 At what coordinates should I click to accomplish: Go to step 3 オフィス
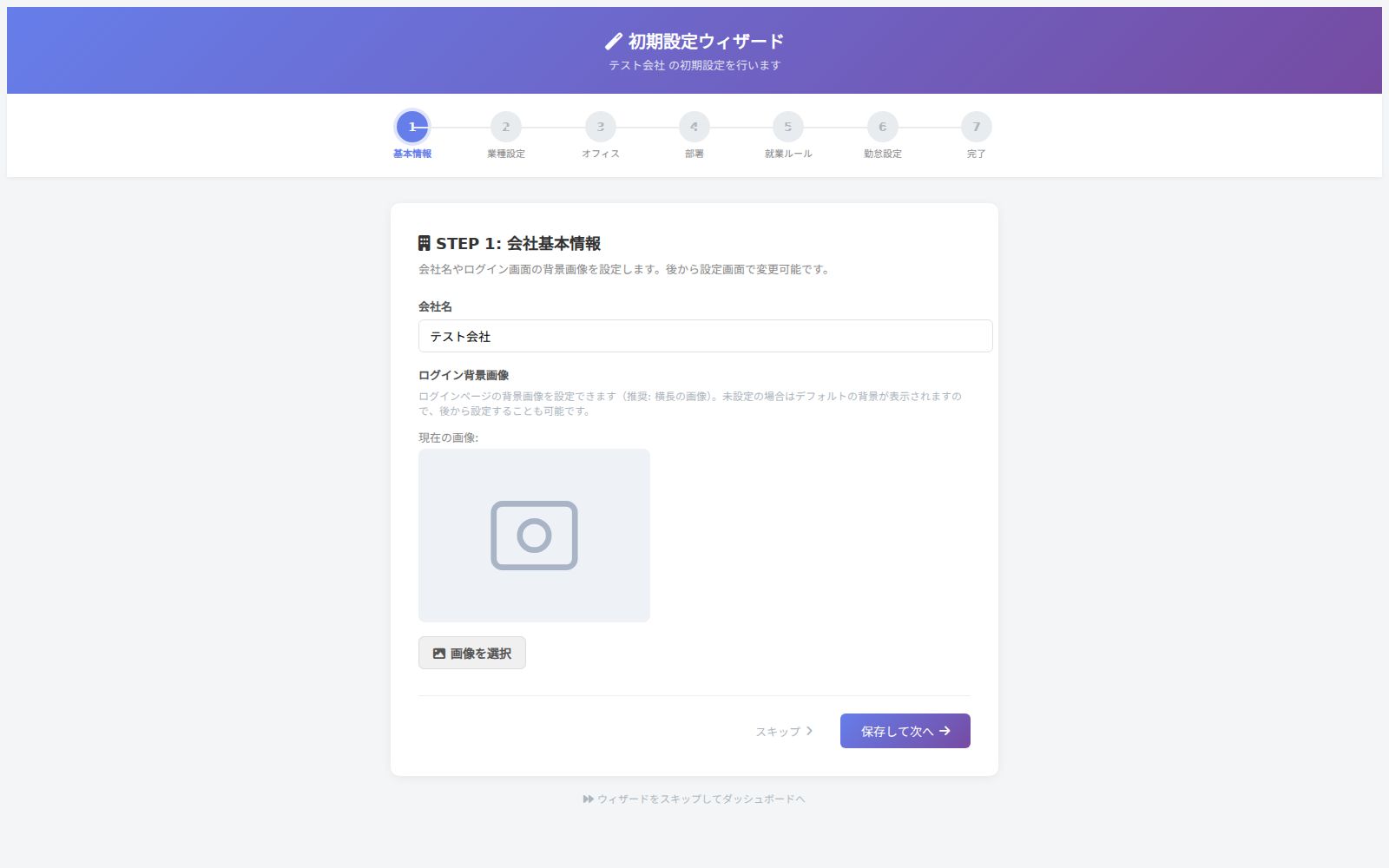coord(600,127)
